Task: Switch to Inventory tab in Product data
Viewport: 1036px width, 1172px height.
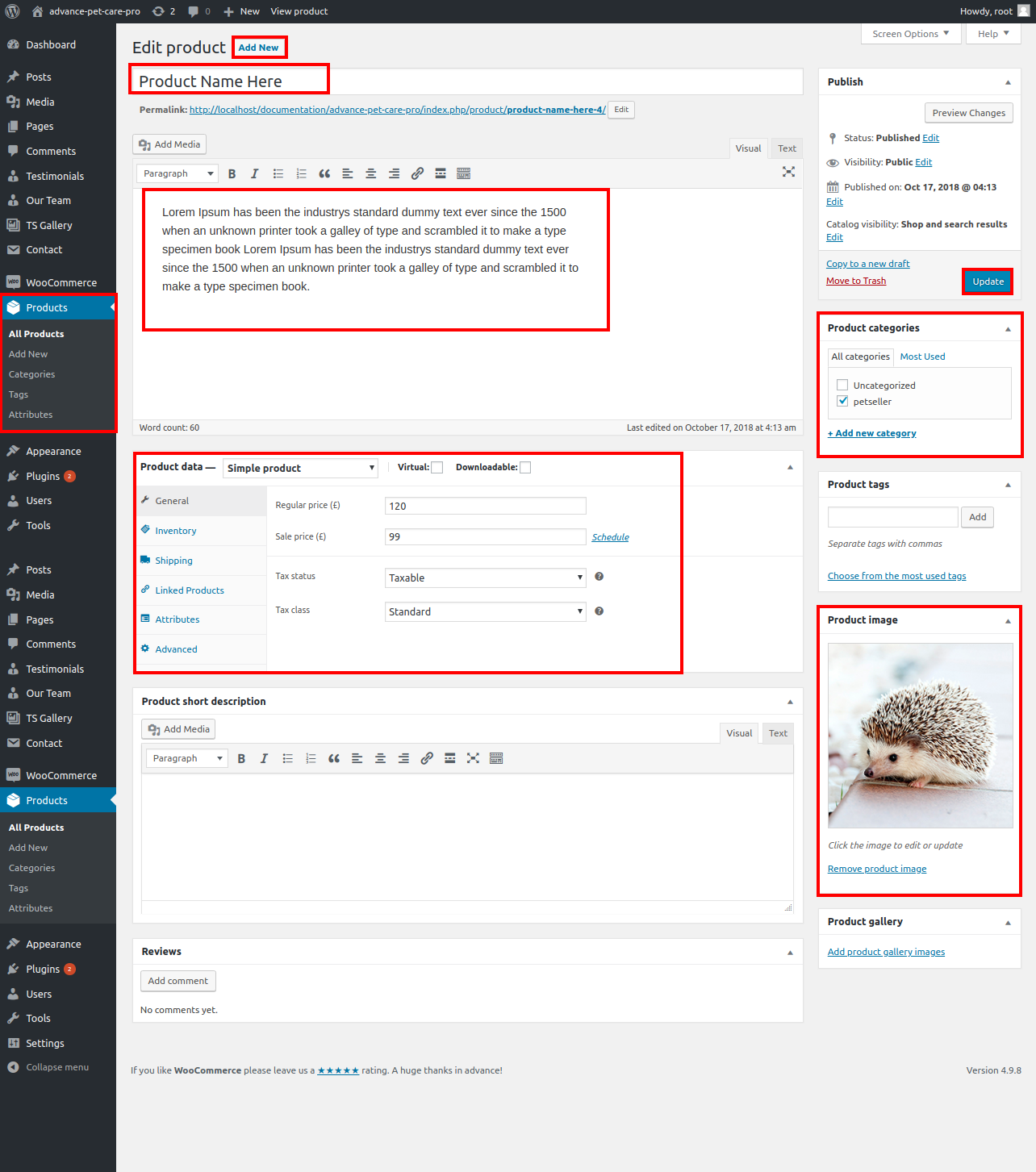Action: point(176,531)
